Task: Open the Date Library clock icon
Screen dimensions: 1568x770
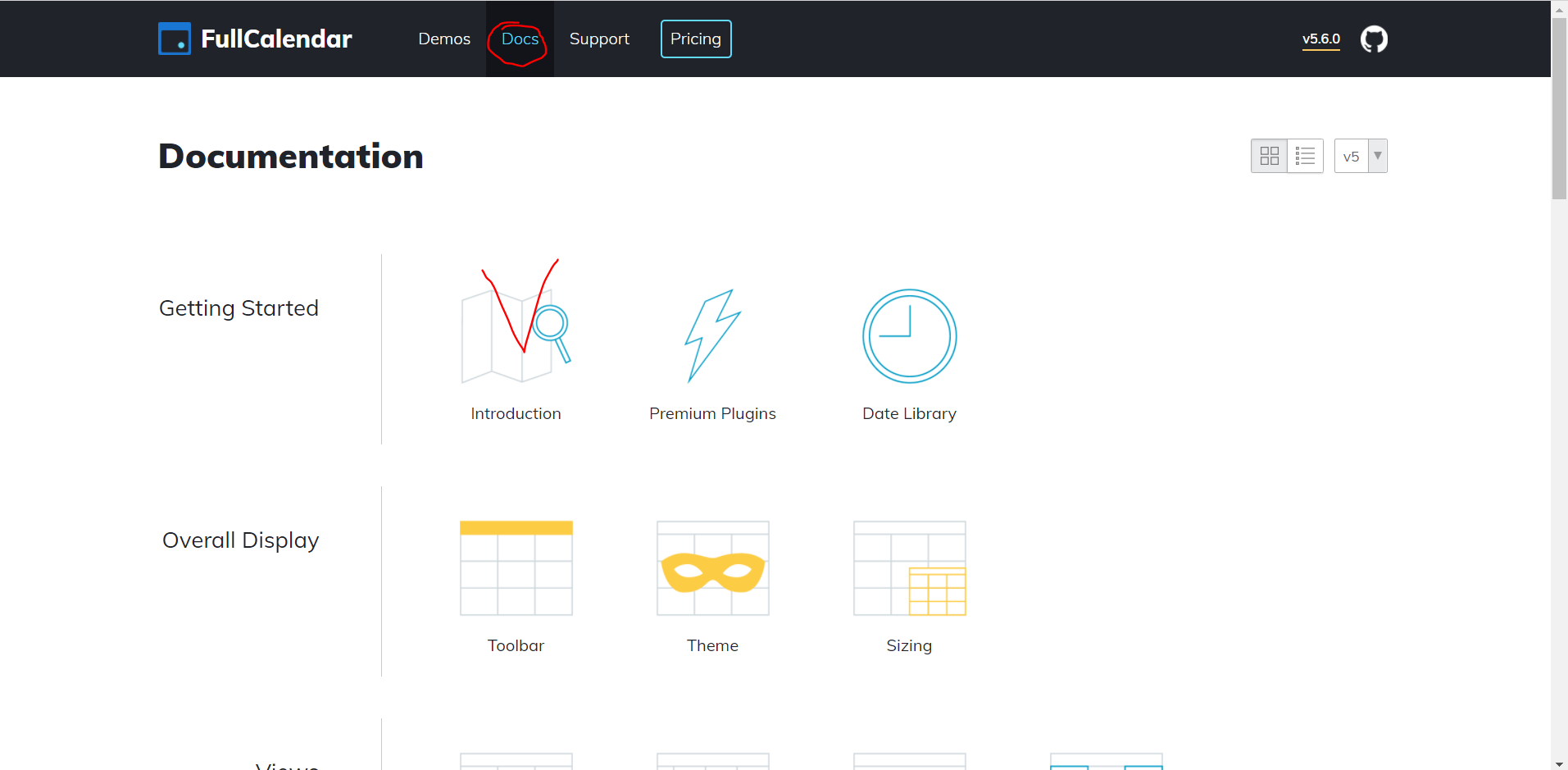Action: 910,336
